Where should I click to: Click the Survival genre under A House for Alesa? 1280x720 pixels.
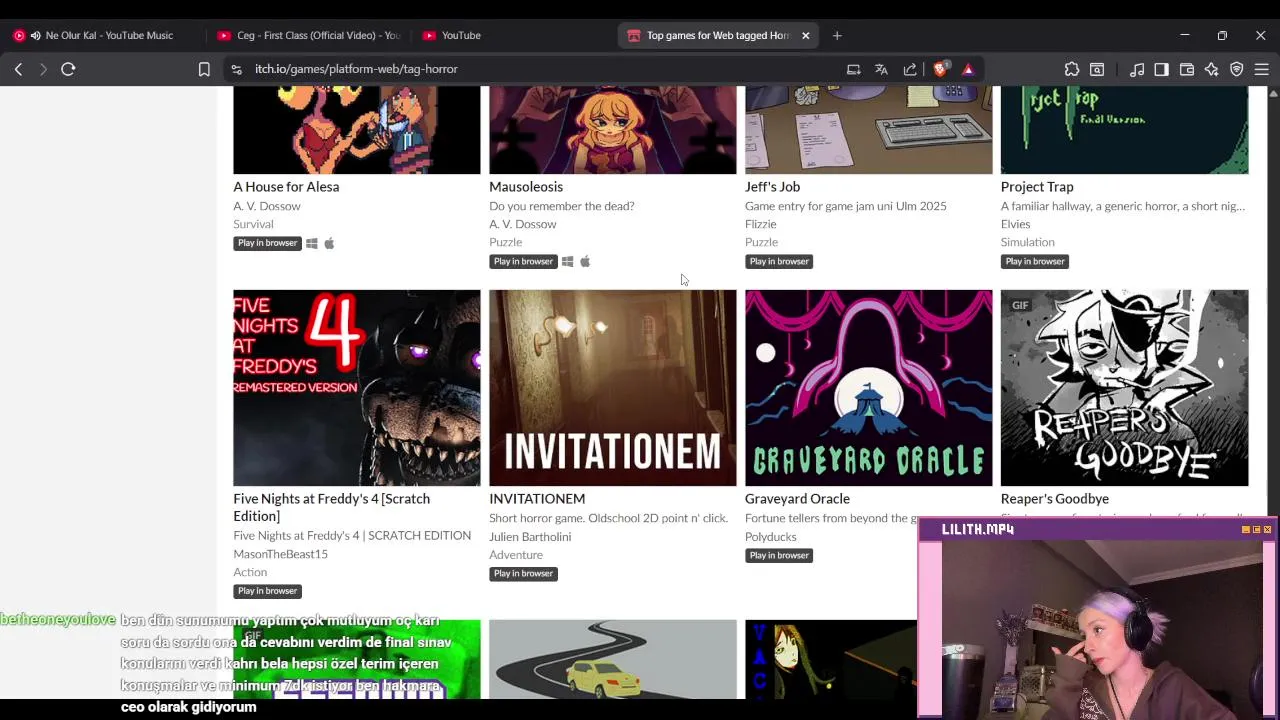pos(253,224)
